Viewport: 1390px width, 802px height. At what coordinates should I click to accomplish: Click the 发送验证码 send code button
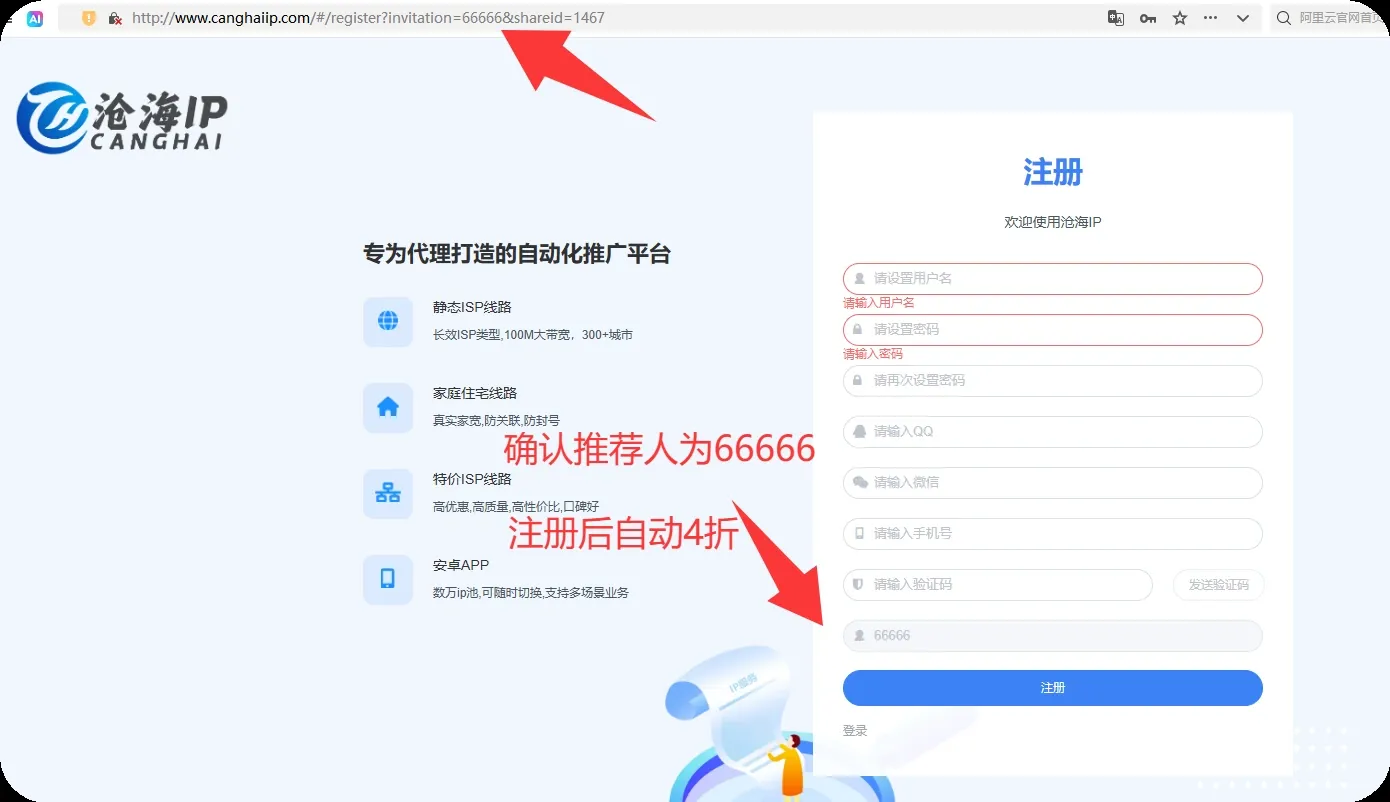point(1218,585)
